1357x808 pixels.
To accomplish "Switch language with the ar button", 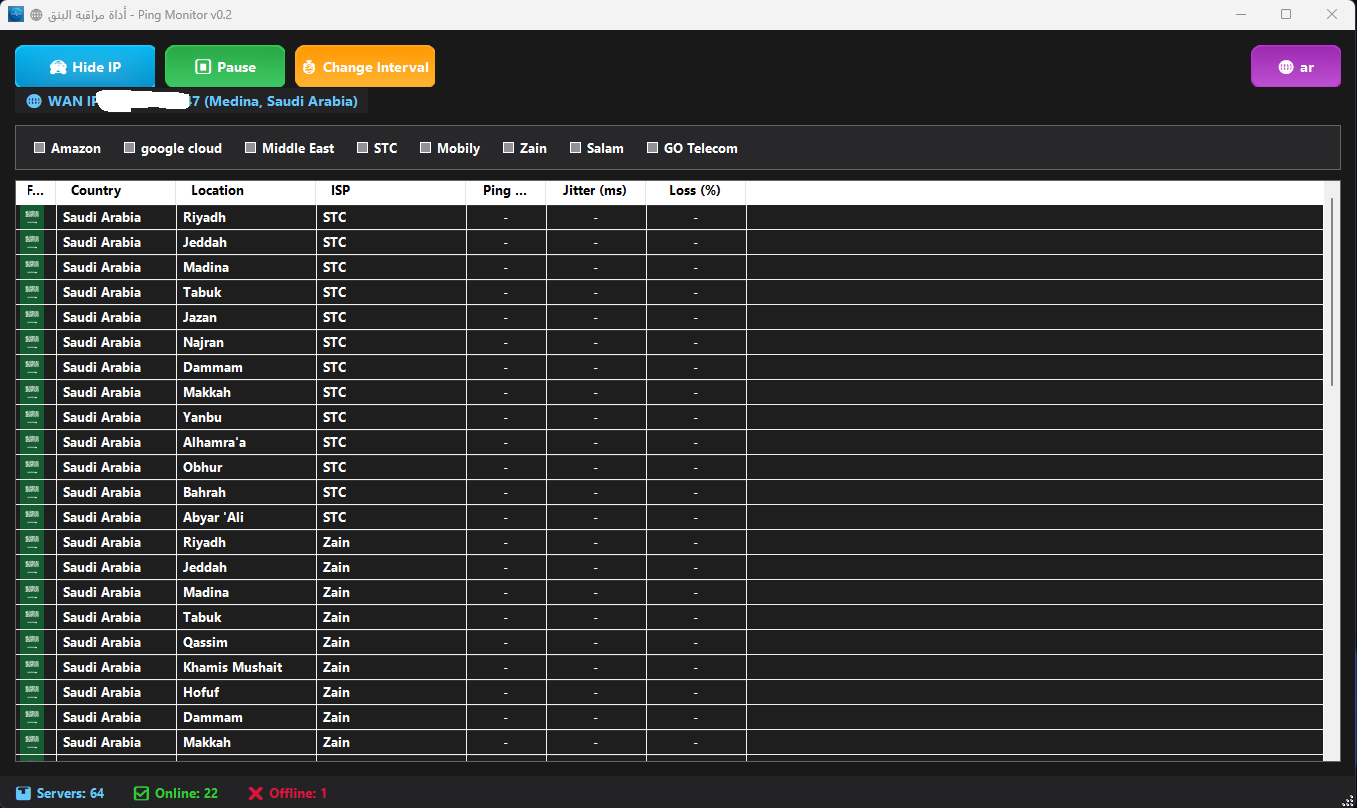I will tap(1296, 66).
